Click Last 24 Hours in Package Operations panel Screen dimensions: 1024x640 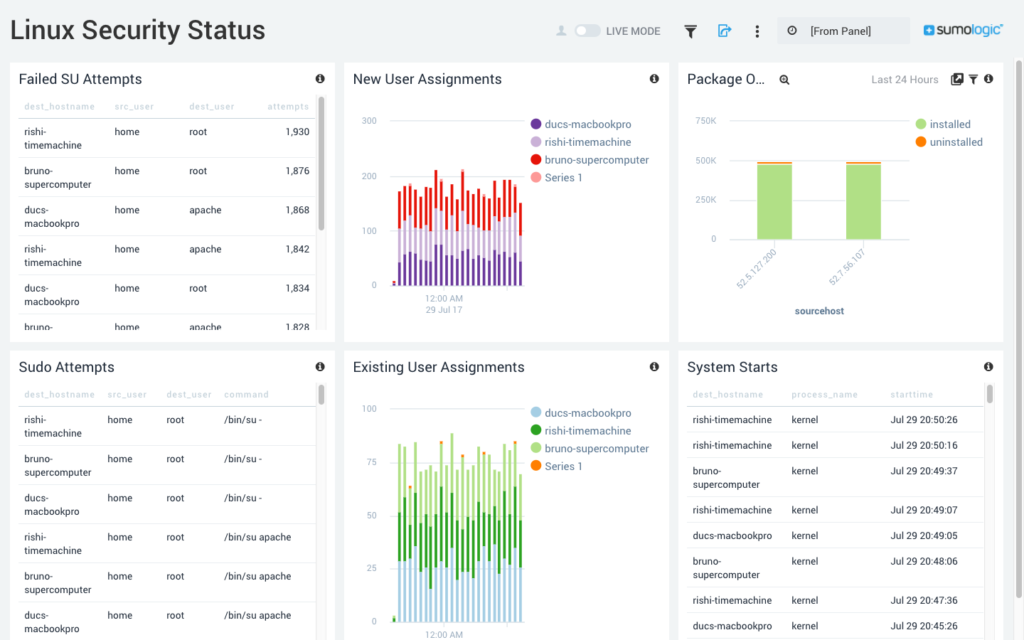point(904,79)
